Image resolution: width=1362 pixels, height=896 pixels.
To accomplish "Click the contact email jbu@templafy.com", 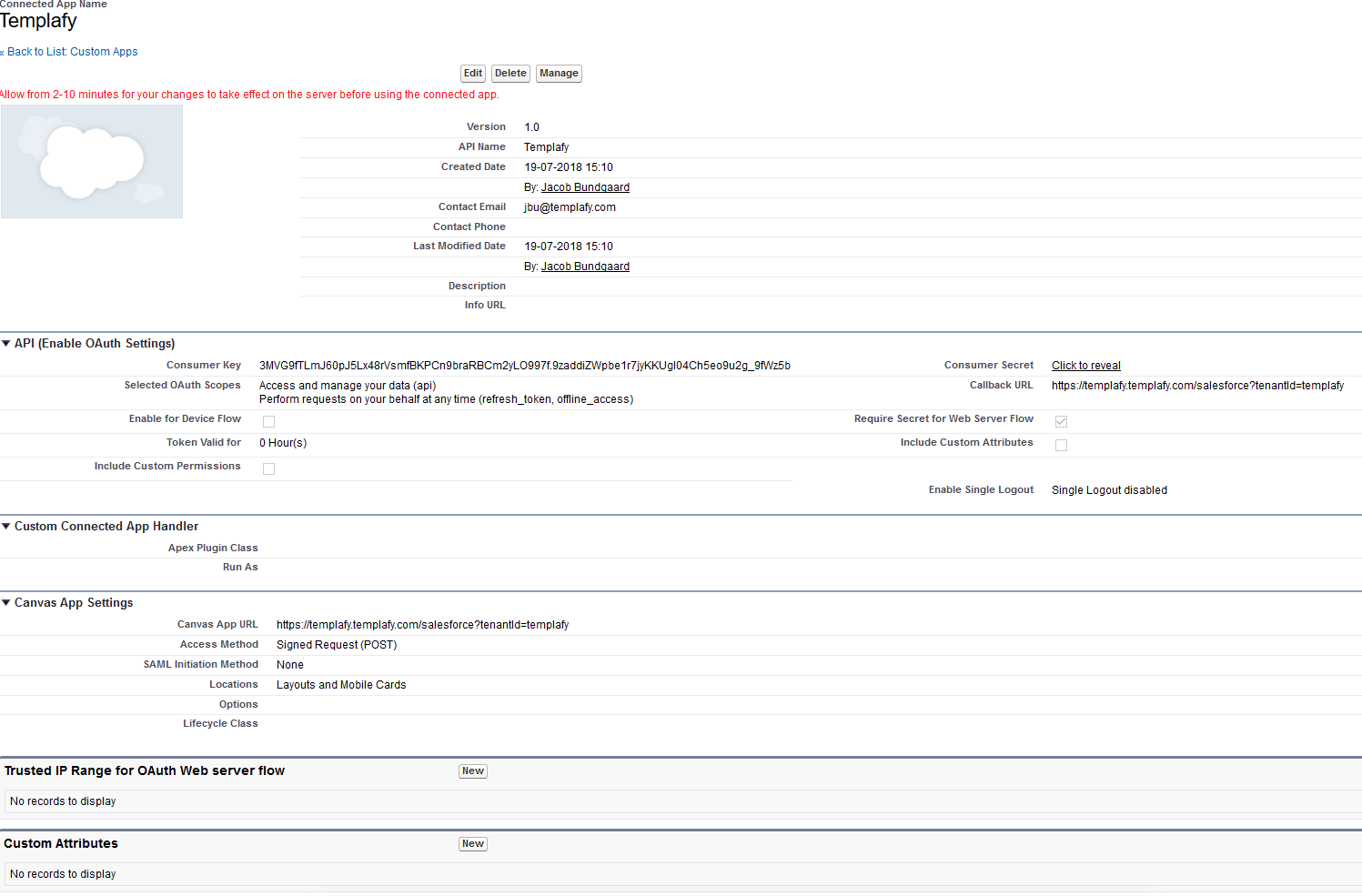I will 570,207.
